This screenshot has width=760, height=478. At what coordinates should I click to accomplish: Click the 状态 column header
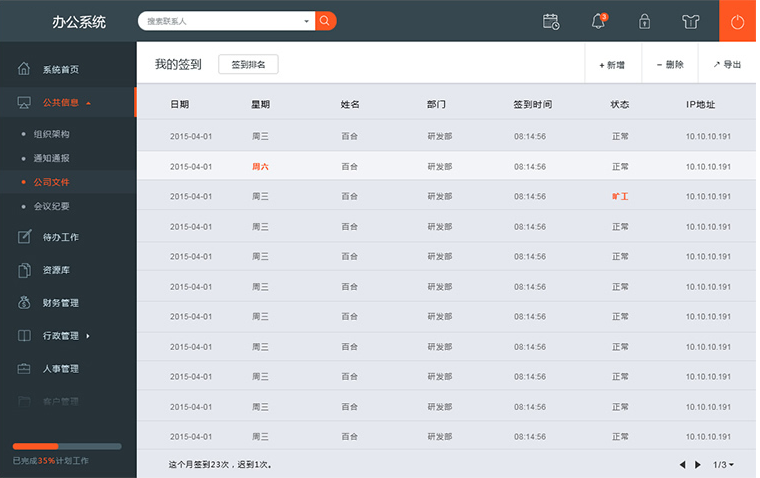[x=620, y=104]
